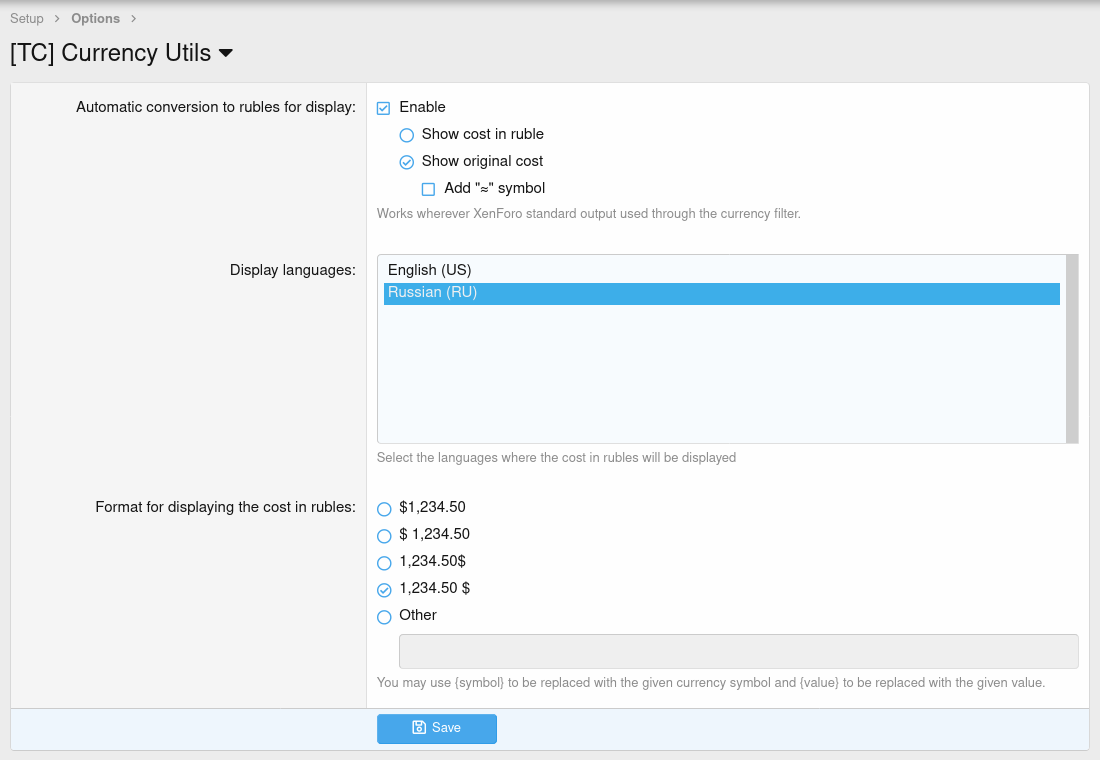
Task: Select the Other format radio button
Action: (384, 617)
